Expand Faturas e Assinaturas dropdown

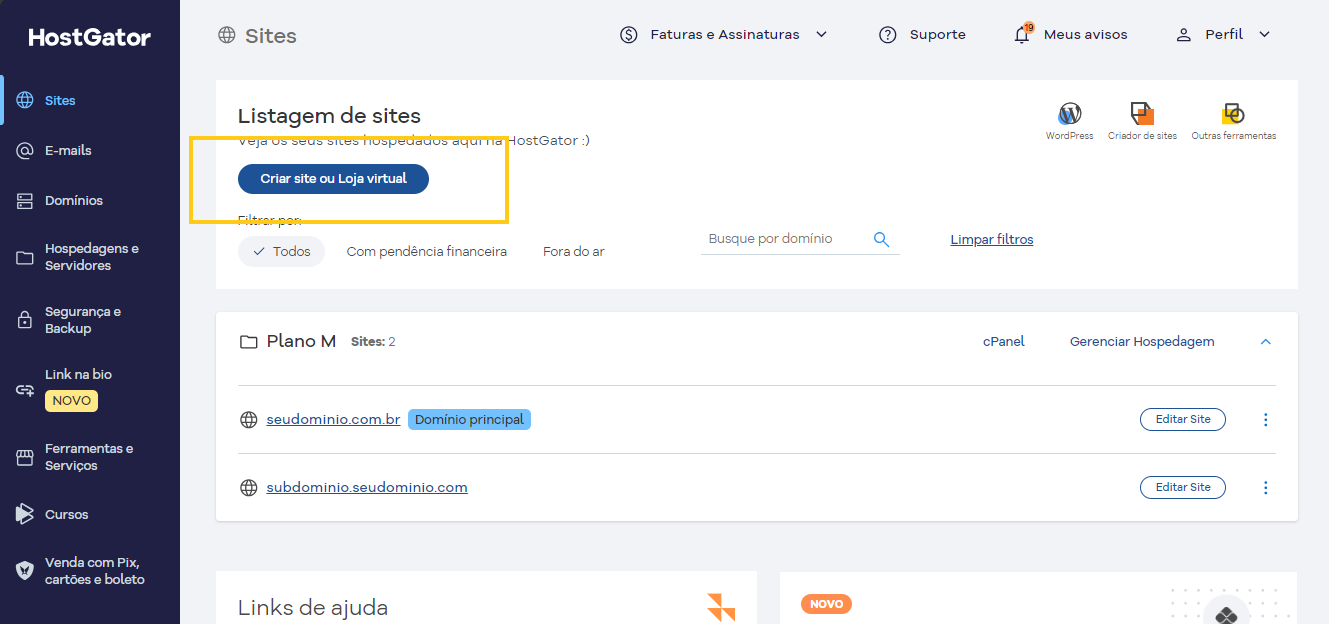[724, 35]
